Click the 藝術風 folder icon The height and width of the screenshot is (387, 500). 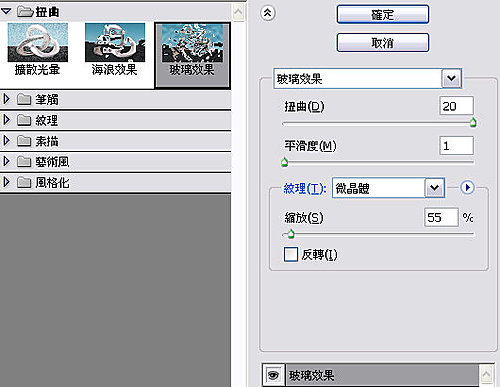point(24,162)
